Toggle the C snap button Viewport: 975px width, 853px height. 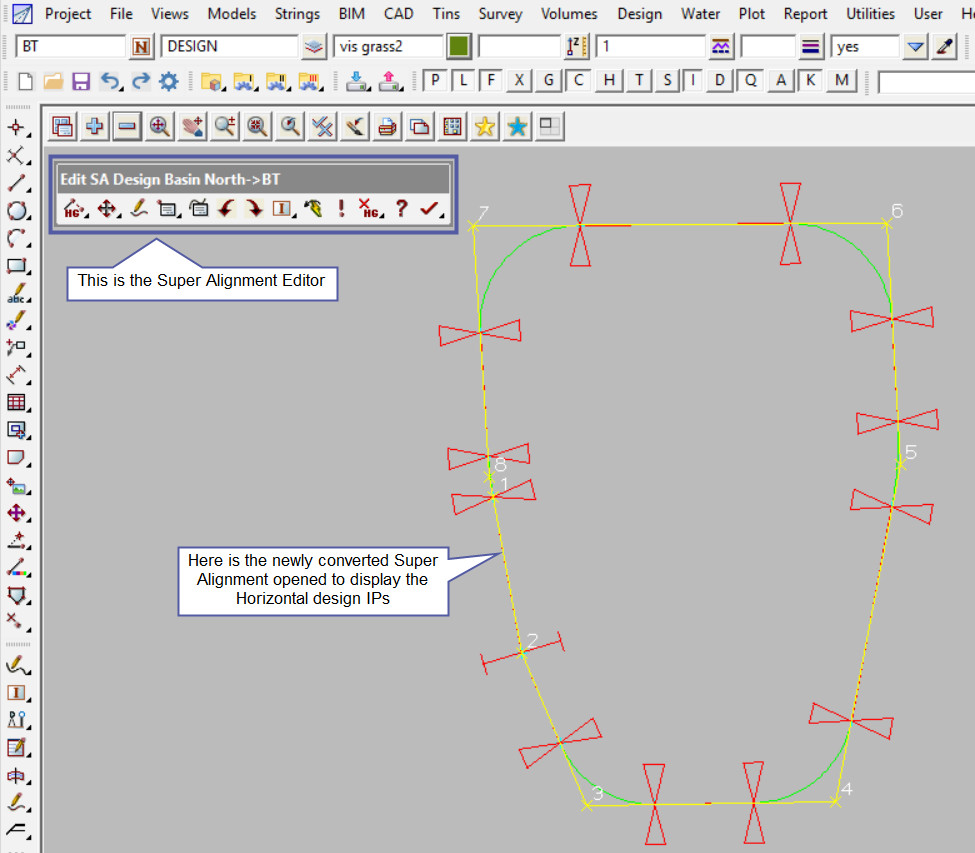point(578,81)
